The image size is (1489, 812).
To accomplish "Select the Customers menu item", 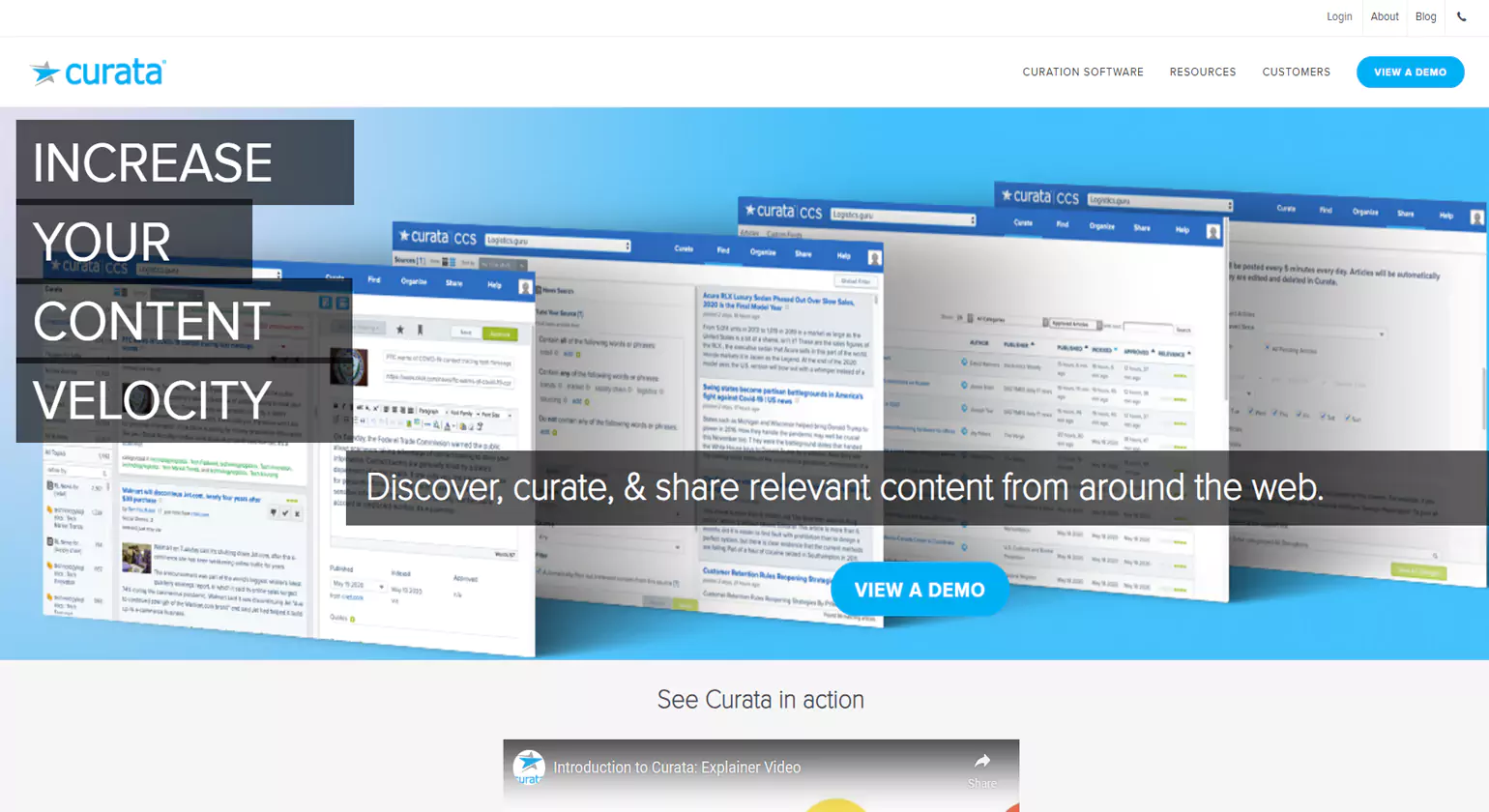I will coord(1296,72).
